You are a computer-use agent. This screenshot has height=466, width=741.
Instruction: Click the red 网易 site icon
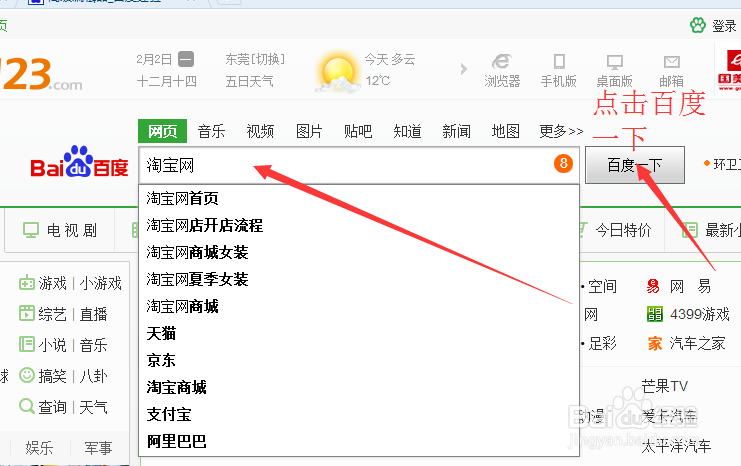(x=653, y=286)
